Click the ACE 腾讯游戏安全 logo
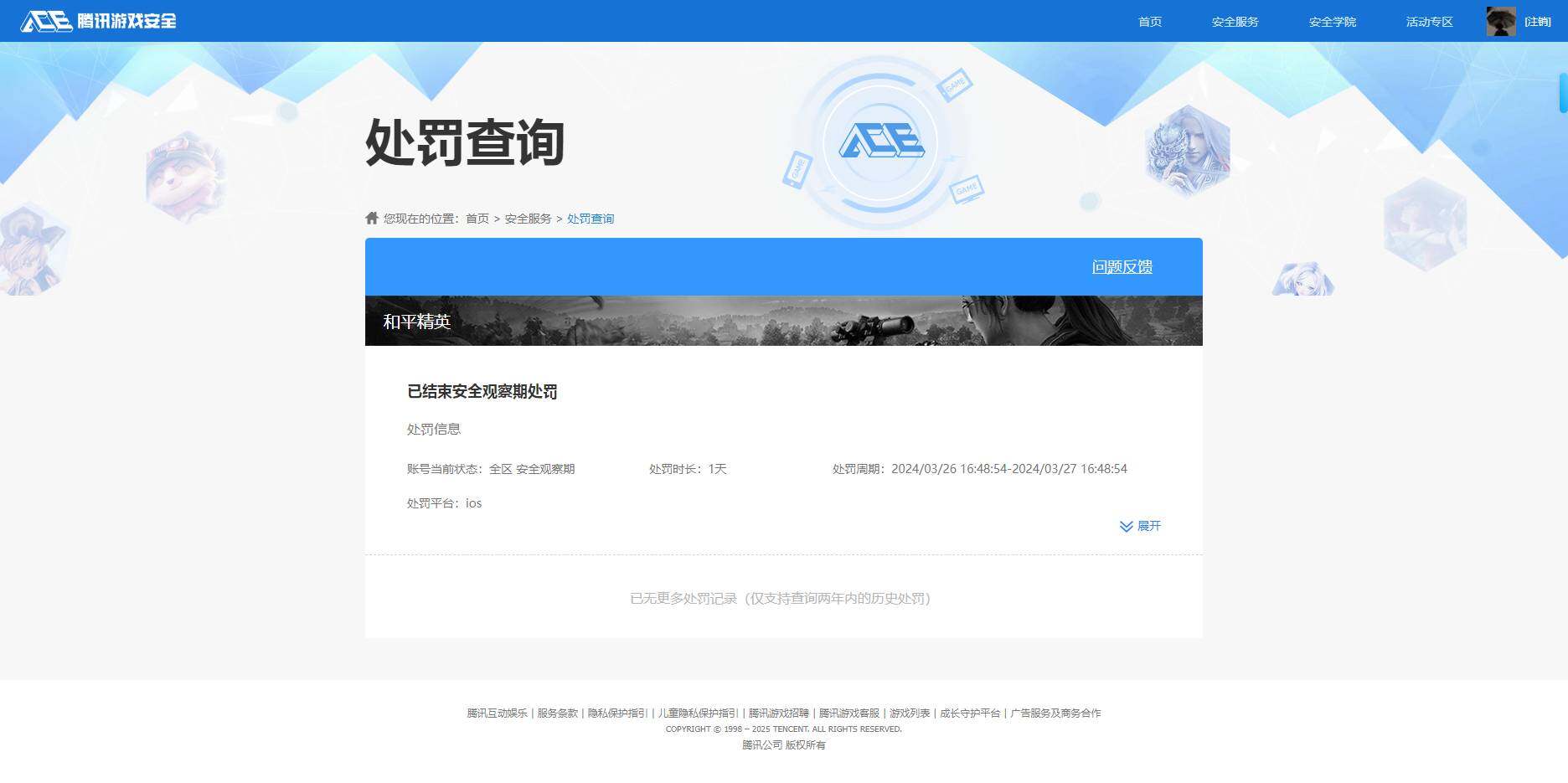This screenshot has width=1568, height=783. tap(99, 21)
